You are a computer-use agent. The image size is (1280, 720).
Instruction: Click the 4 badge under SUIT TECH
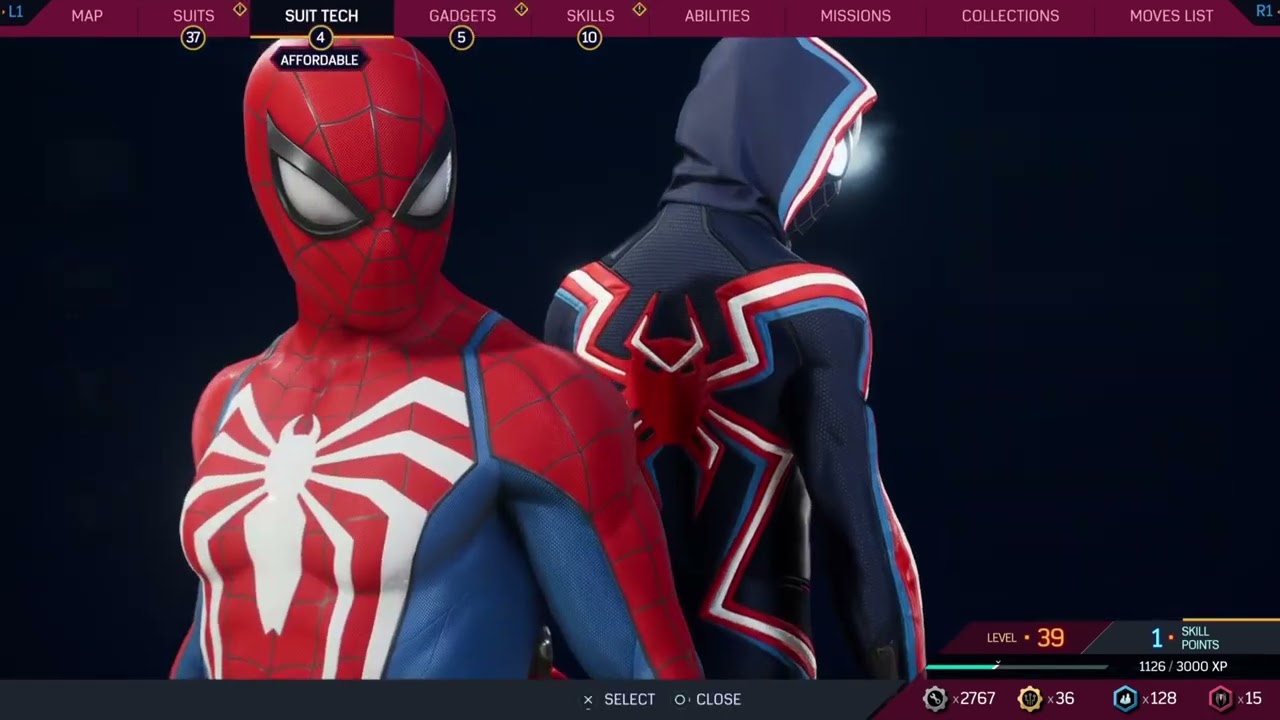point(320,38)
